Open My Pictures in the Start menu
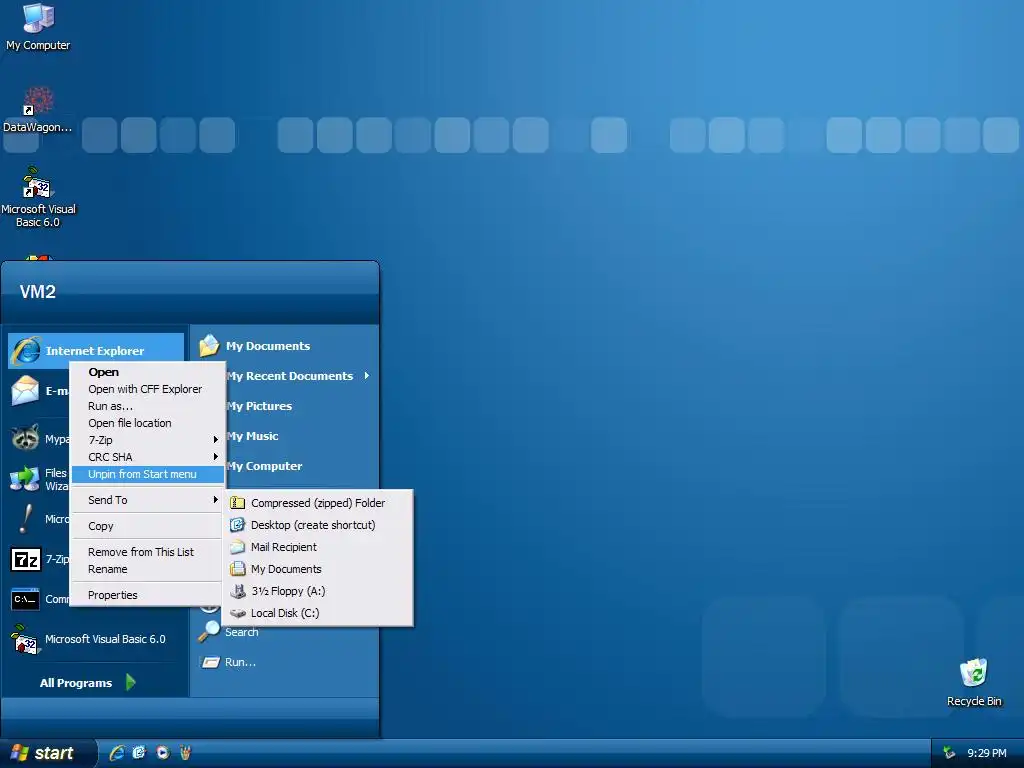The width and height of the screenshot is (1024, 768). 260,406
